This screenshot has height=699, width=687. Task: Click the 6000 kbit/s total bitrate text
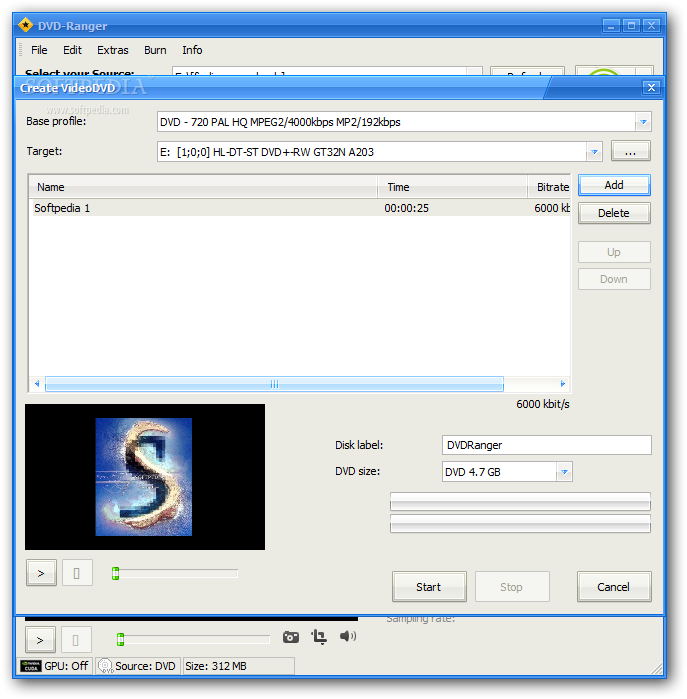[x=543, y=404]
